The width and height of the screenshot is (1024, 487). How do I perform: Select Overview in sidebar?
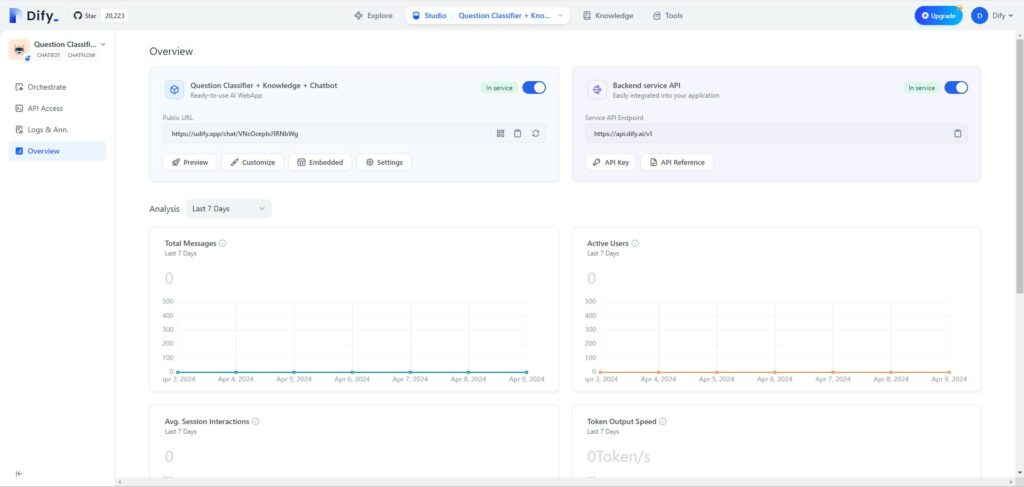(x=57, y=151)
